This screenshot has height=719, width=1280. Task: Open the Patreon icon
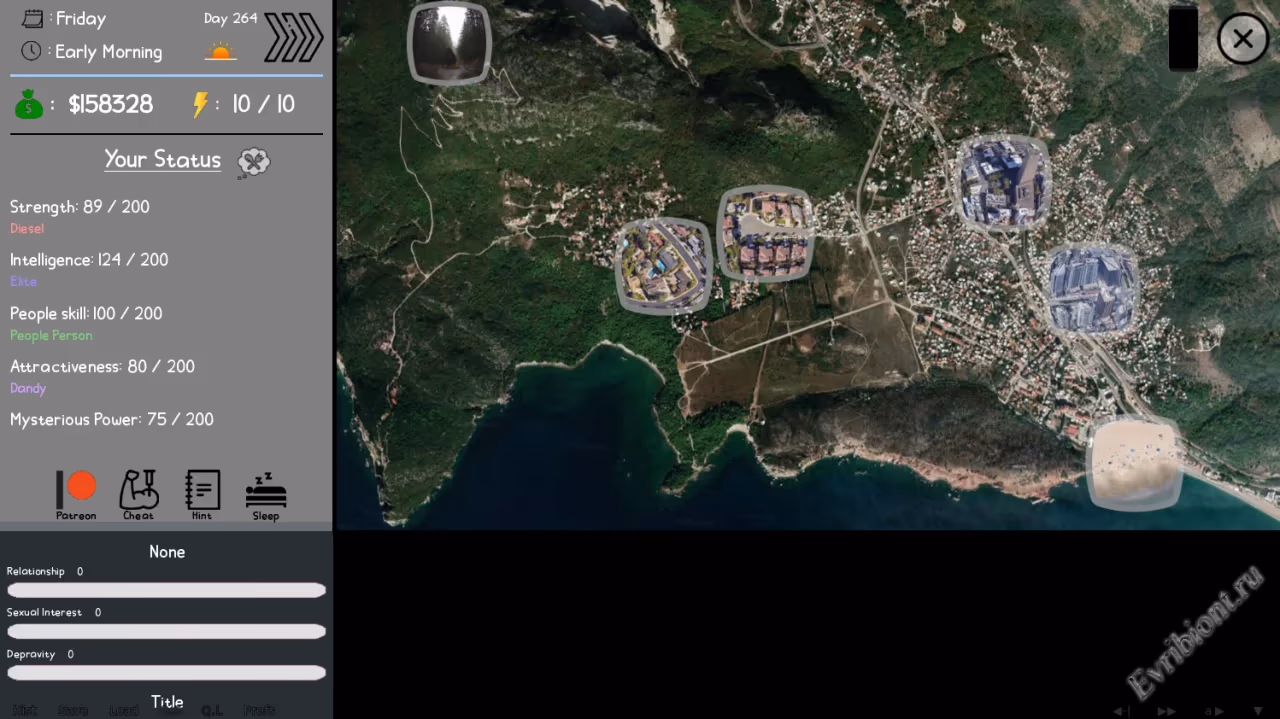(76, 494)
